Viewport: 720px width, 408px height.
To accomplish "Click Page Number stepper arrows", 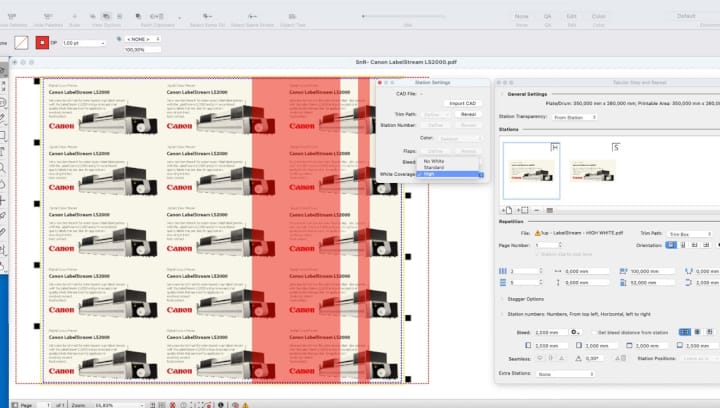I will [560, 245].
